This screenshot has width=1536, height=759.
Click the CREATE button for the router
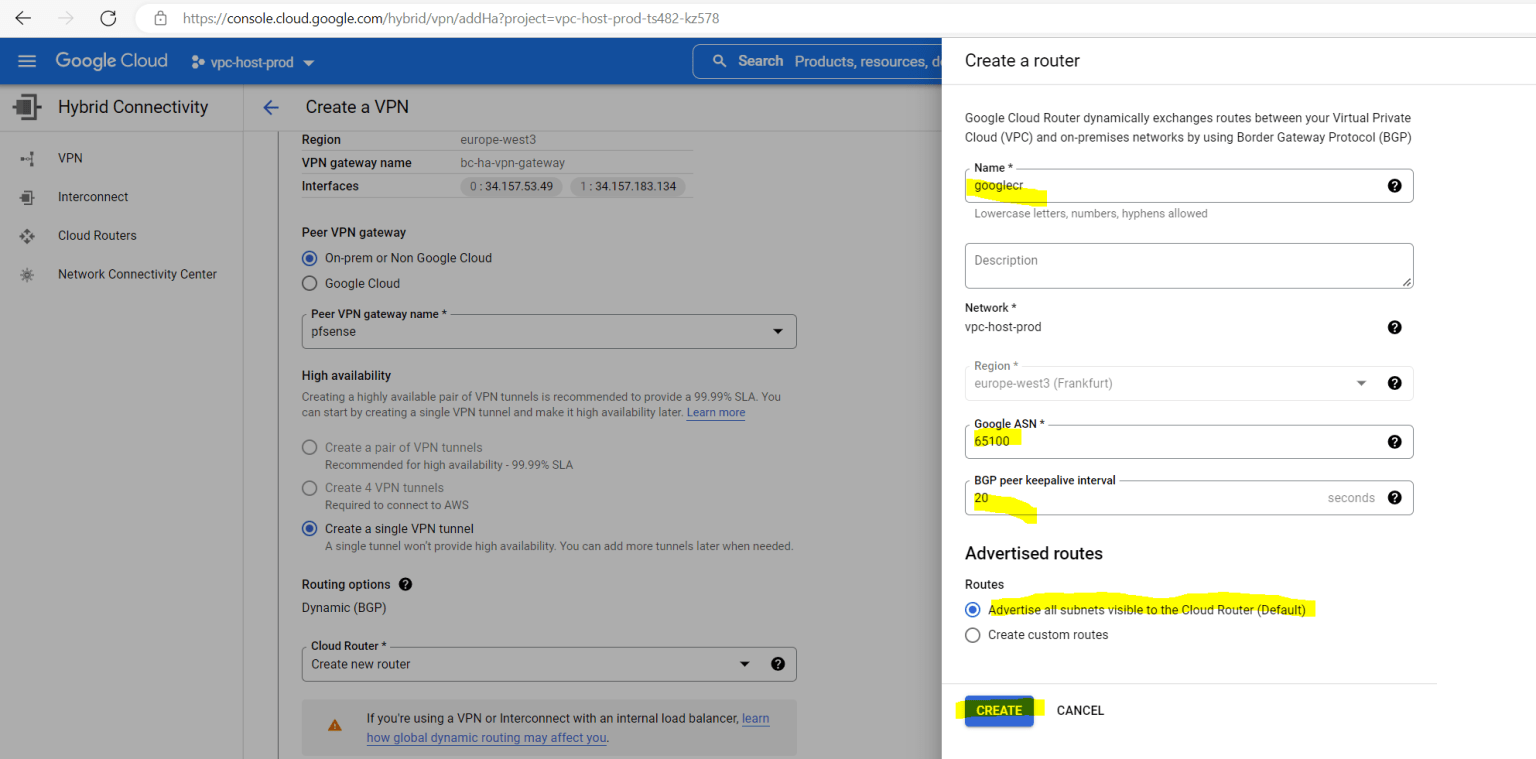point(998,710)
